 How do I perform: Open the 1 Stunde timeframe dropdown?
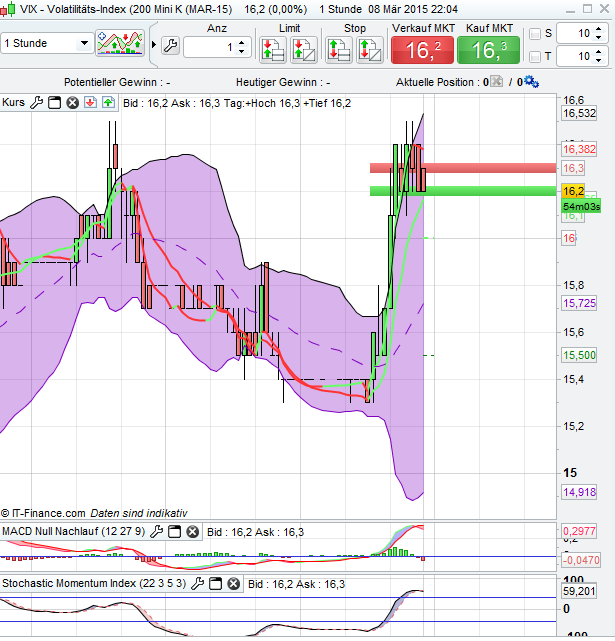[46, 43]
